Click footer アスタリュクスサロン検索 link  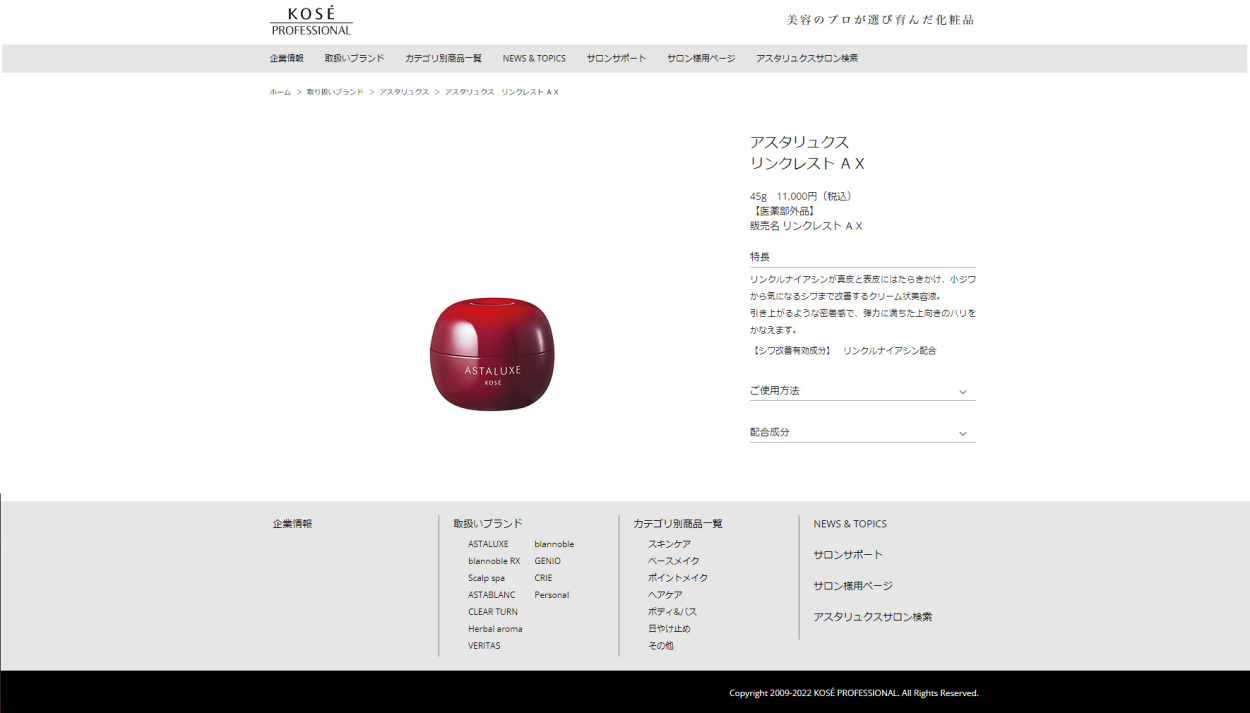pyautogui.click(x=873, y=617)
